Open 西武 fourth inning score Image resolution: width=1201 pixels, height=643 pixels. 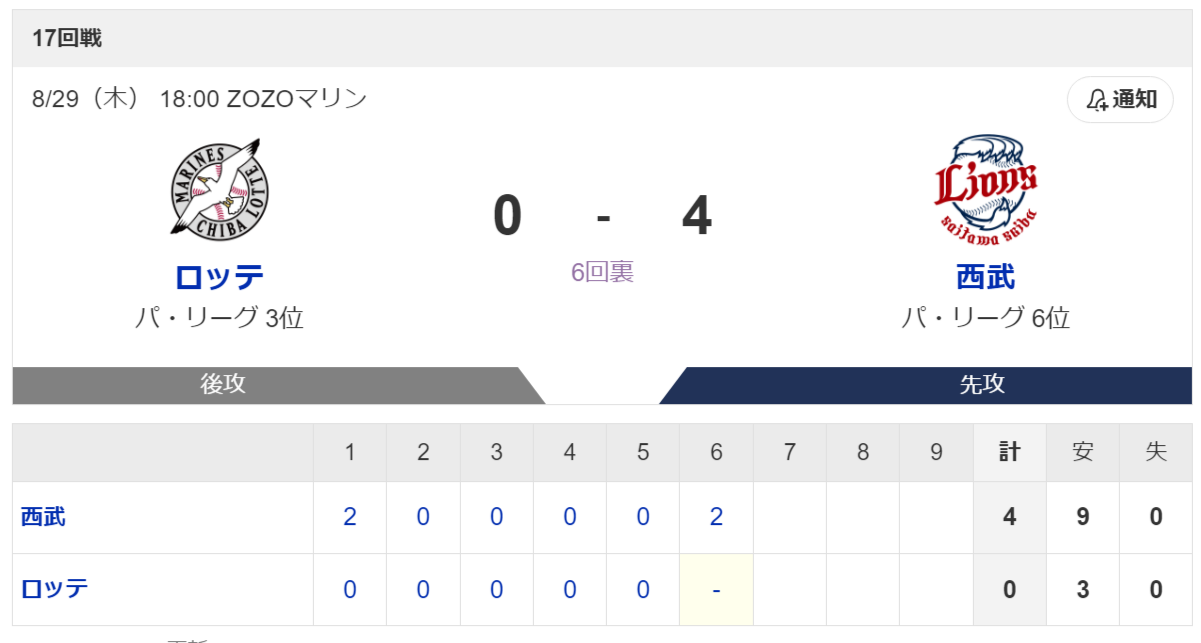click(x=570, y=517)
